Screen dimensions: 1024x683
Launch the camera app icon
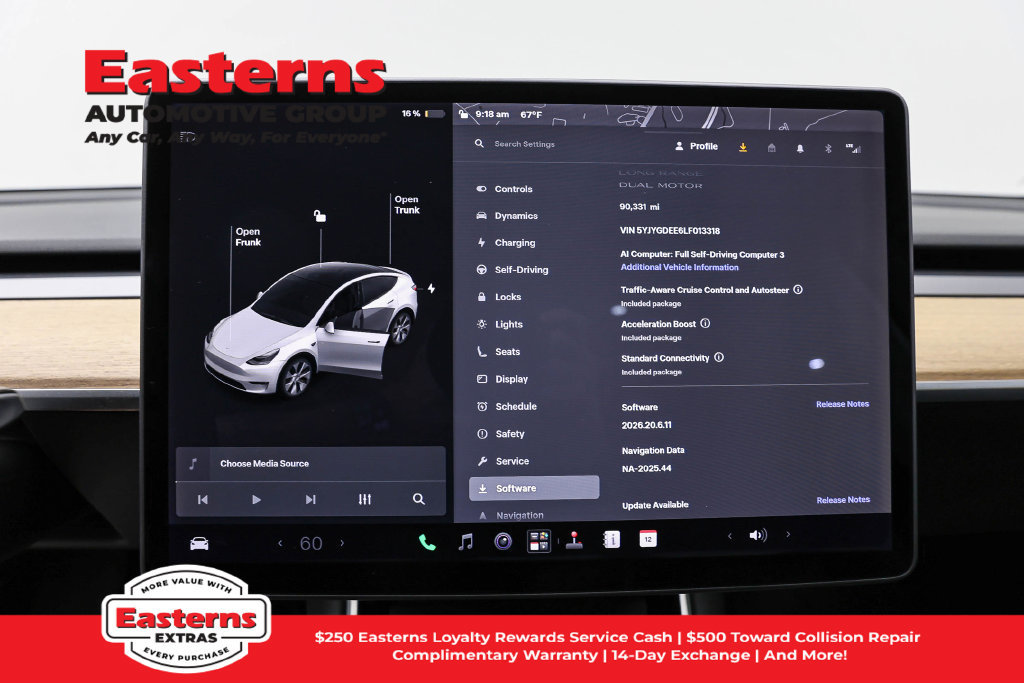tap(503, 541)
